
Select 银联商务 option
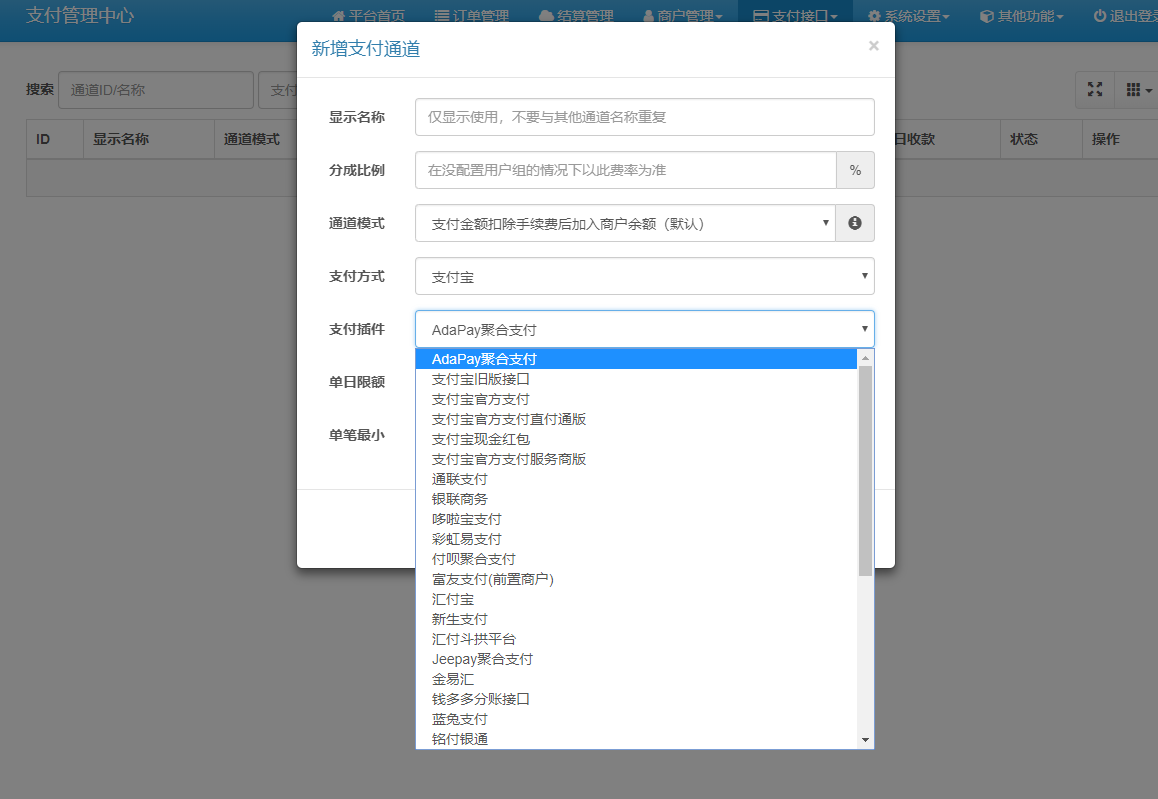point(636,498)
